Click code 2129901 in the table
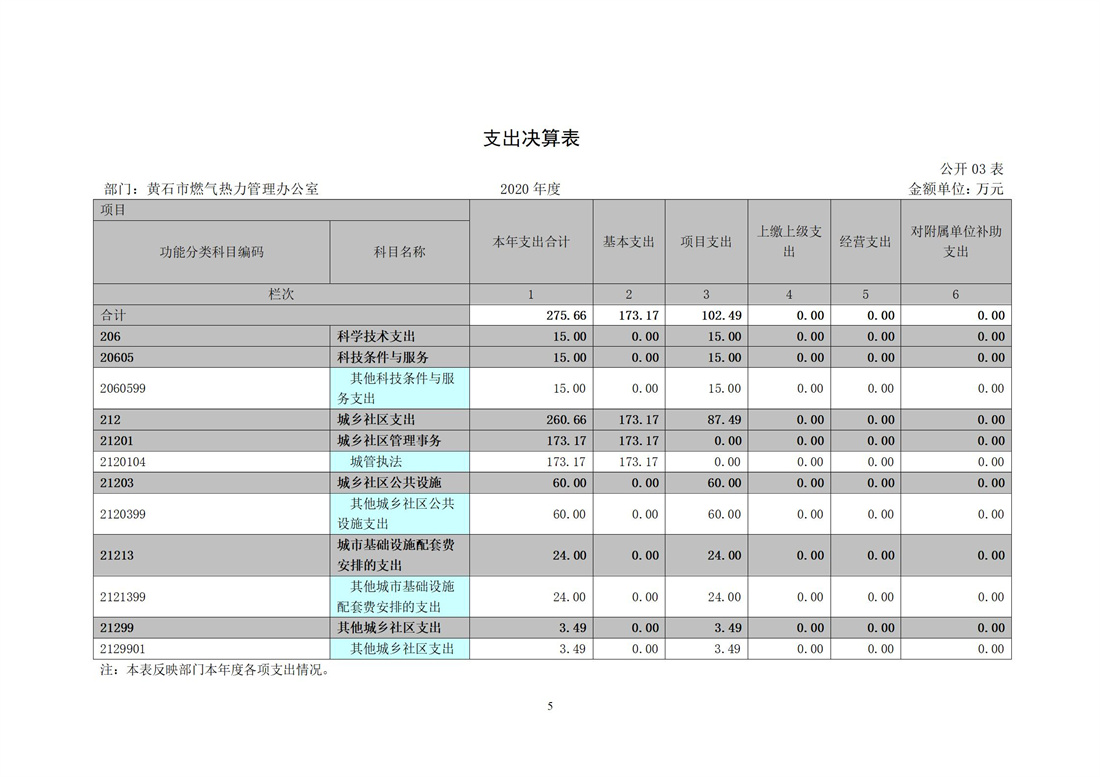 [123, 649]
